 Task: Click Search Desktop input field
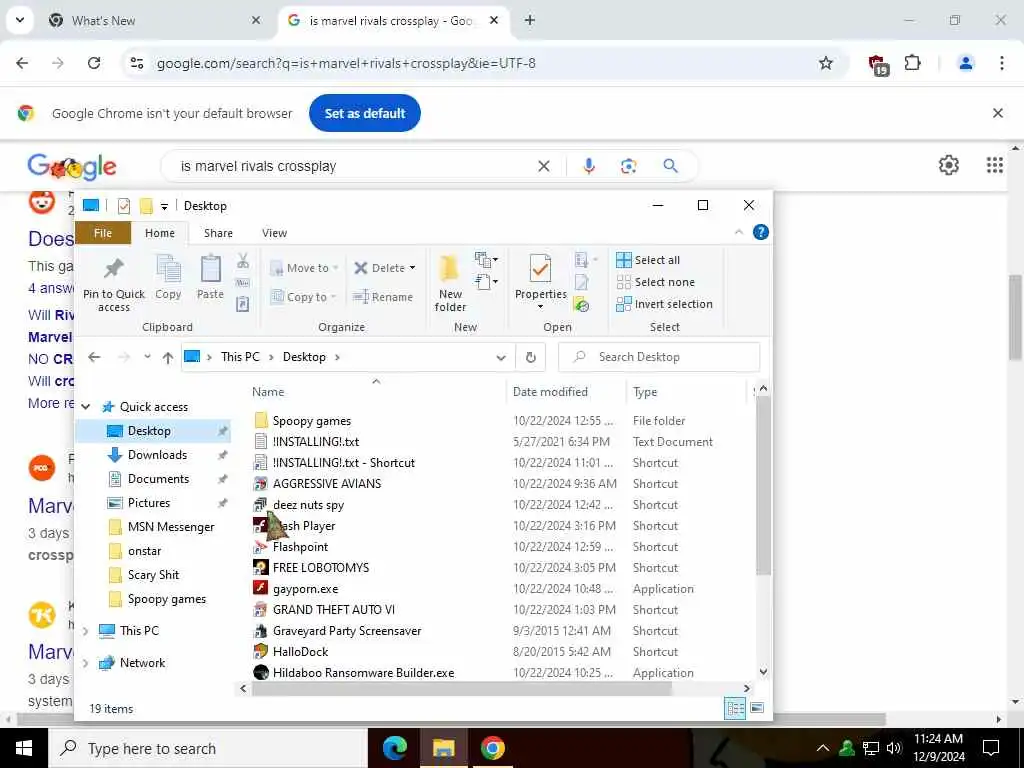(659, 357)
